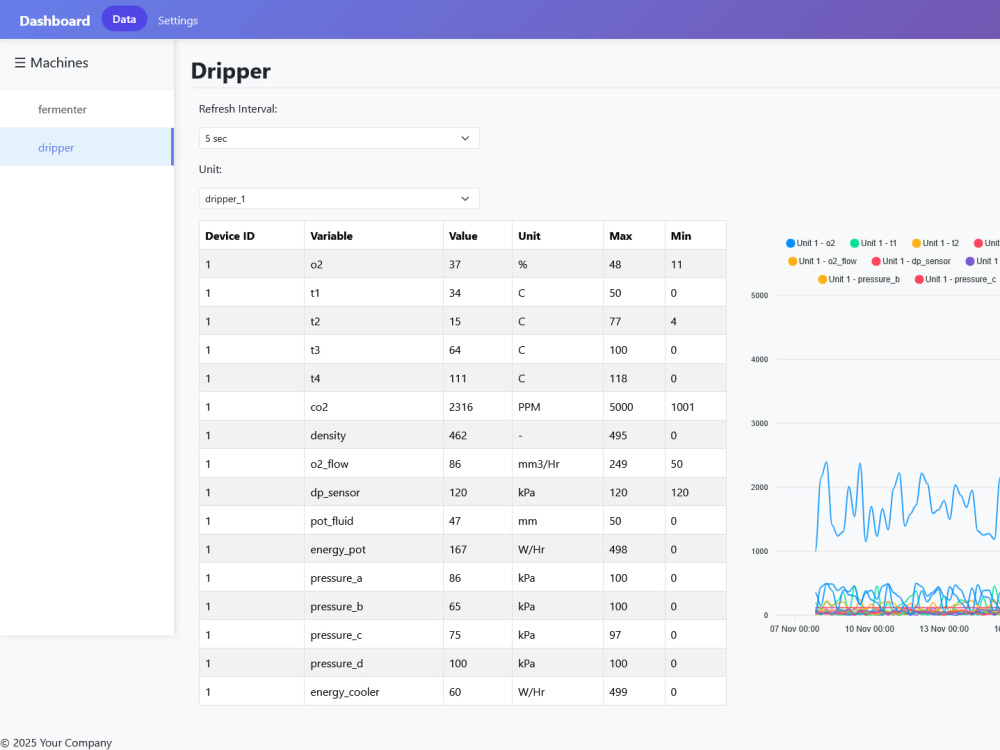Toggle the Unit 1 - pressure_b legend entry
Image resolution: width=1000 pixels, height=750 pixels.
click(858, 279)
